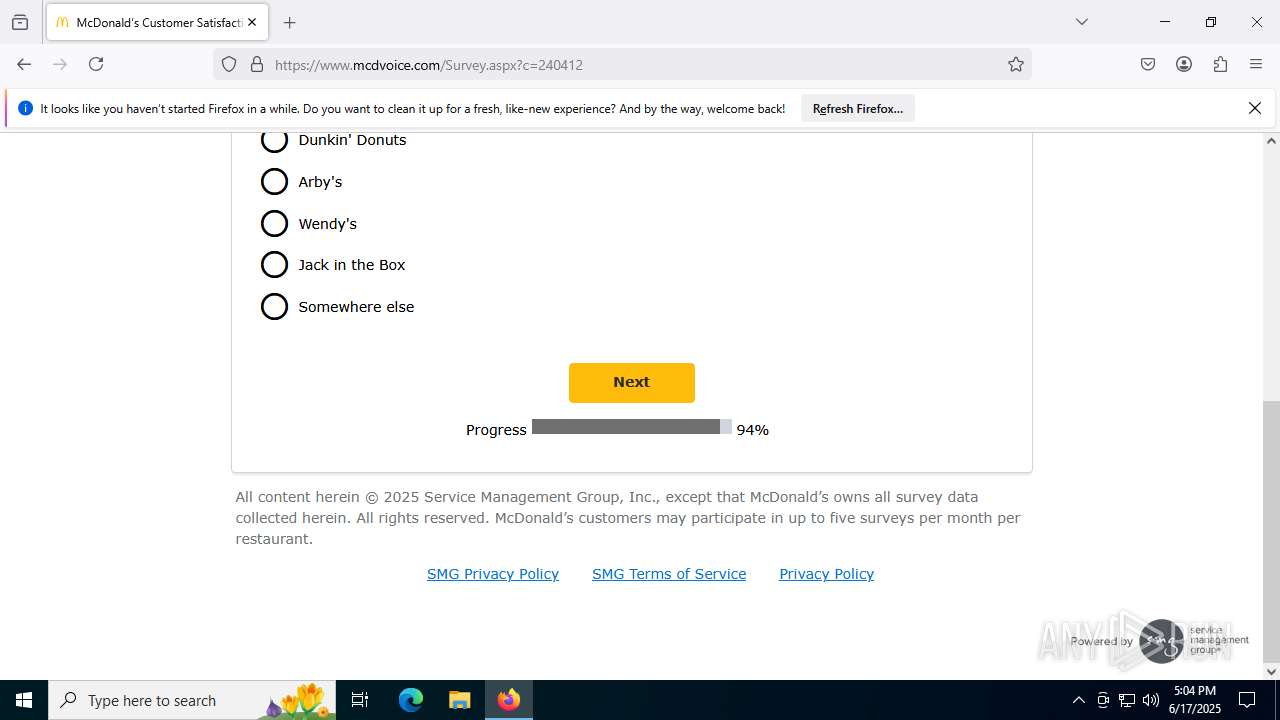This screenshot has width=1280, height=720.
Task: Reload the current survey page
Action: pyautogui.click(x=96, y=64)
